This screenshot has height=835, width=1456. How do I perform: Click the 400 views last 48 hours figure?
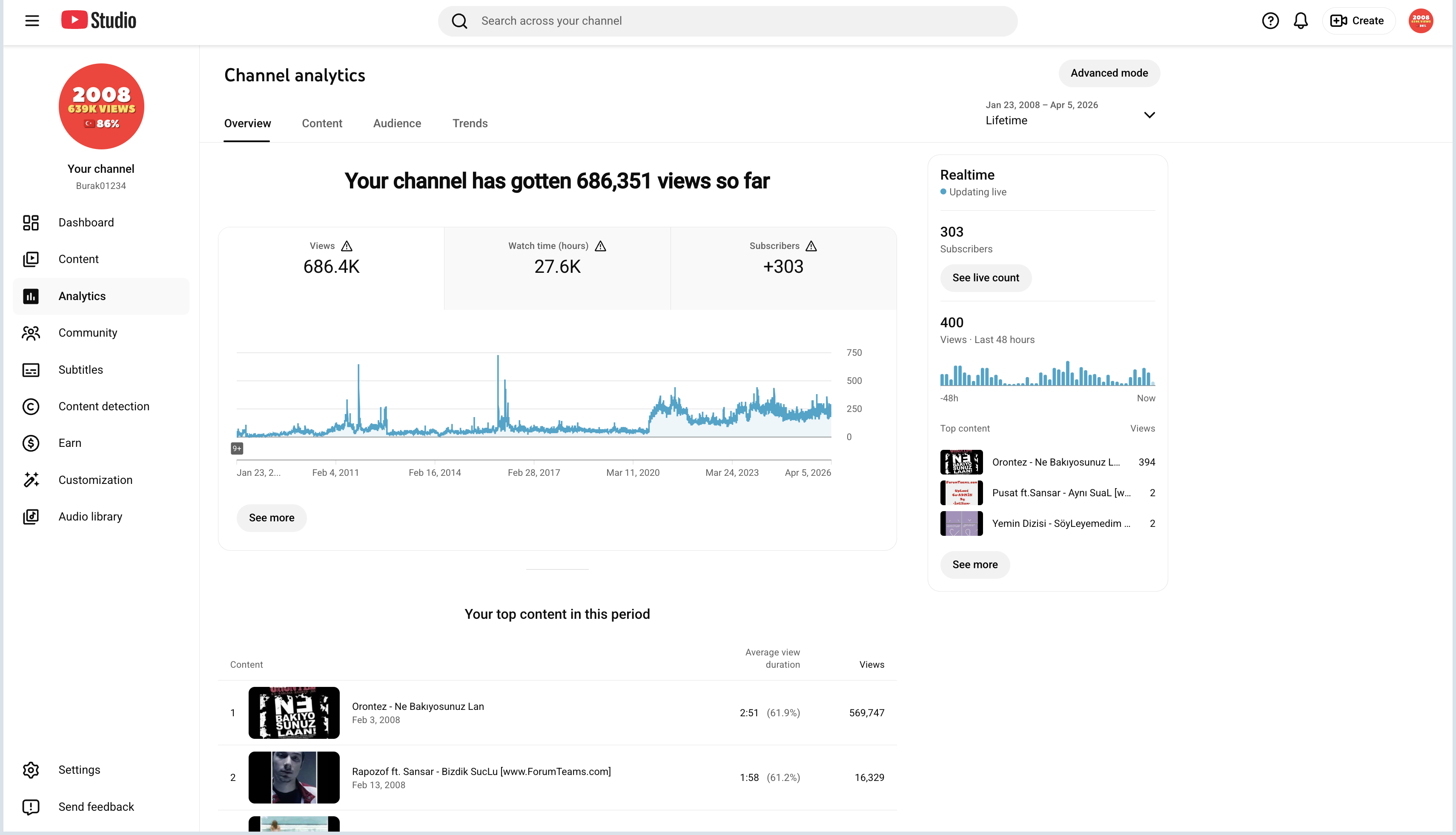click(952, 323)
